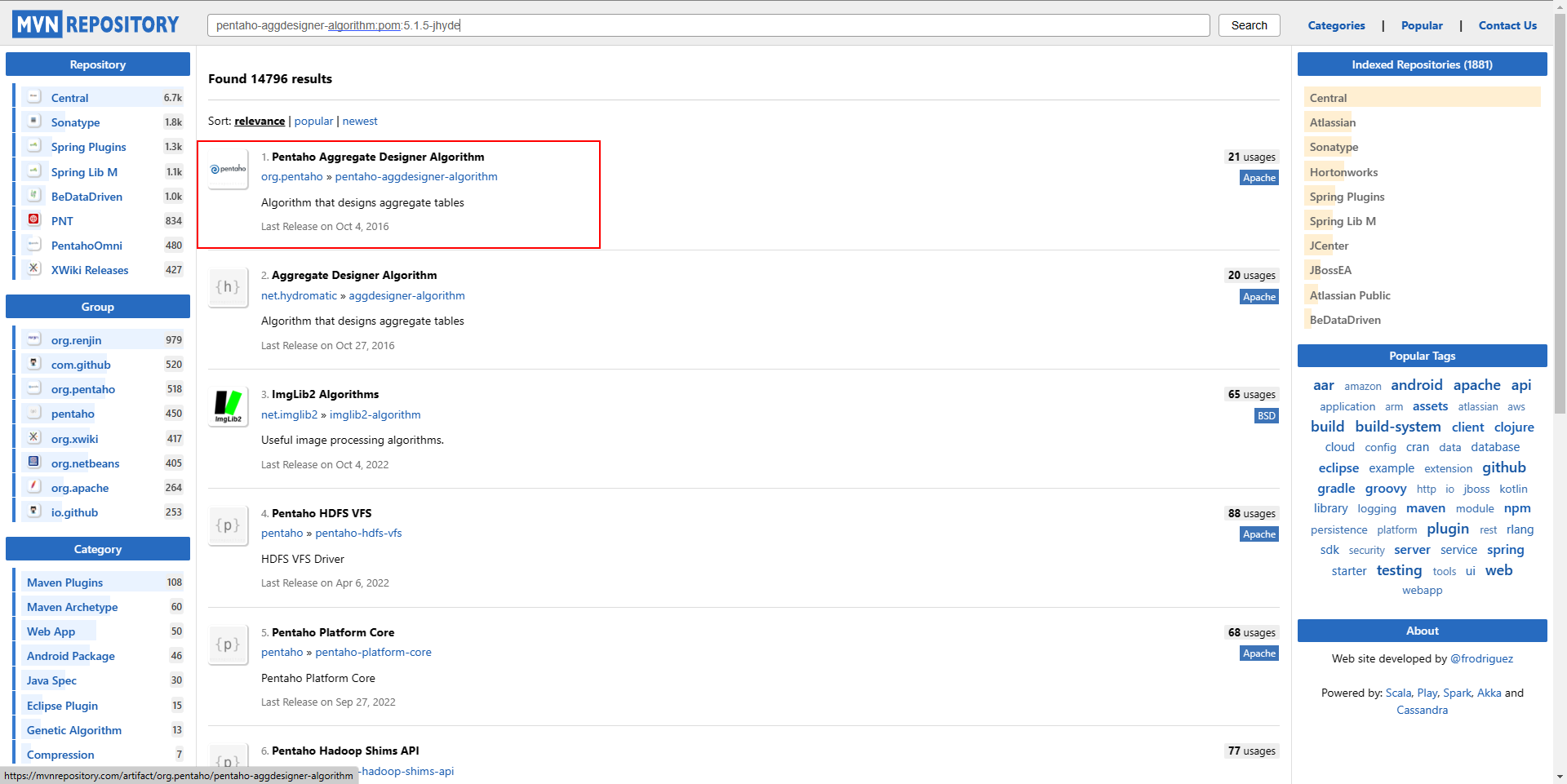Open the aggdesigner-algorithm artifact link
Image resolution: width=1567 pixels, height=784 pixels.
tap(406, 295)
